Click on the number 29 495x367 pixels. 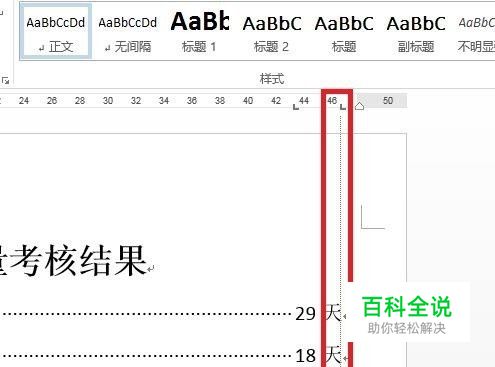305,314
